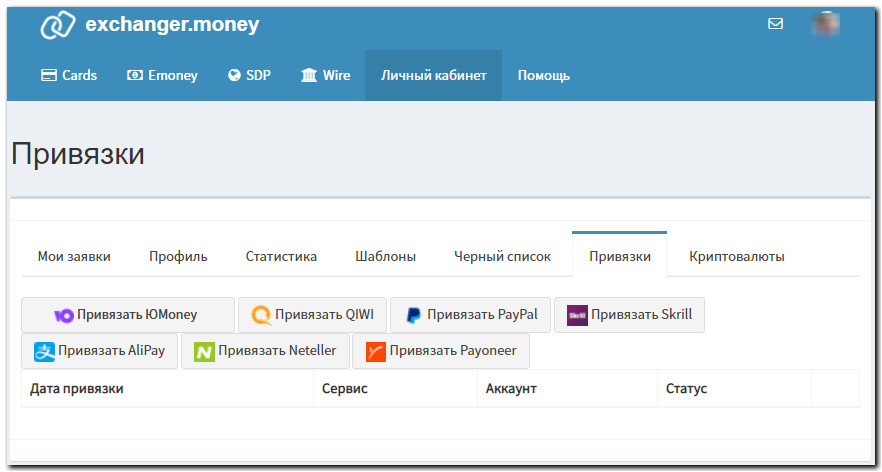The image size is (882, 472).
Task: Click the Привязать Payoneer button label
Action: (453, 351)
